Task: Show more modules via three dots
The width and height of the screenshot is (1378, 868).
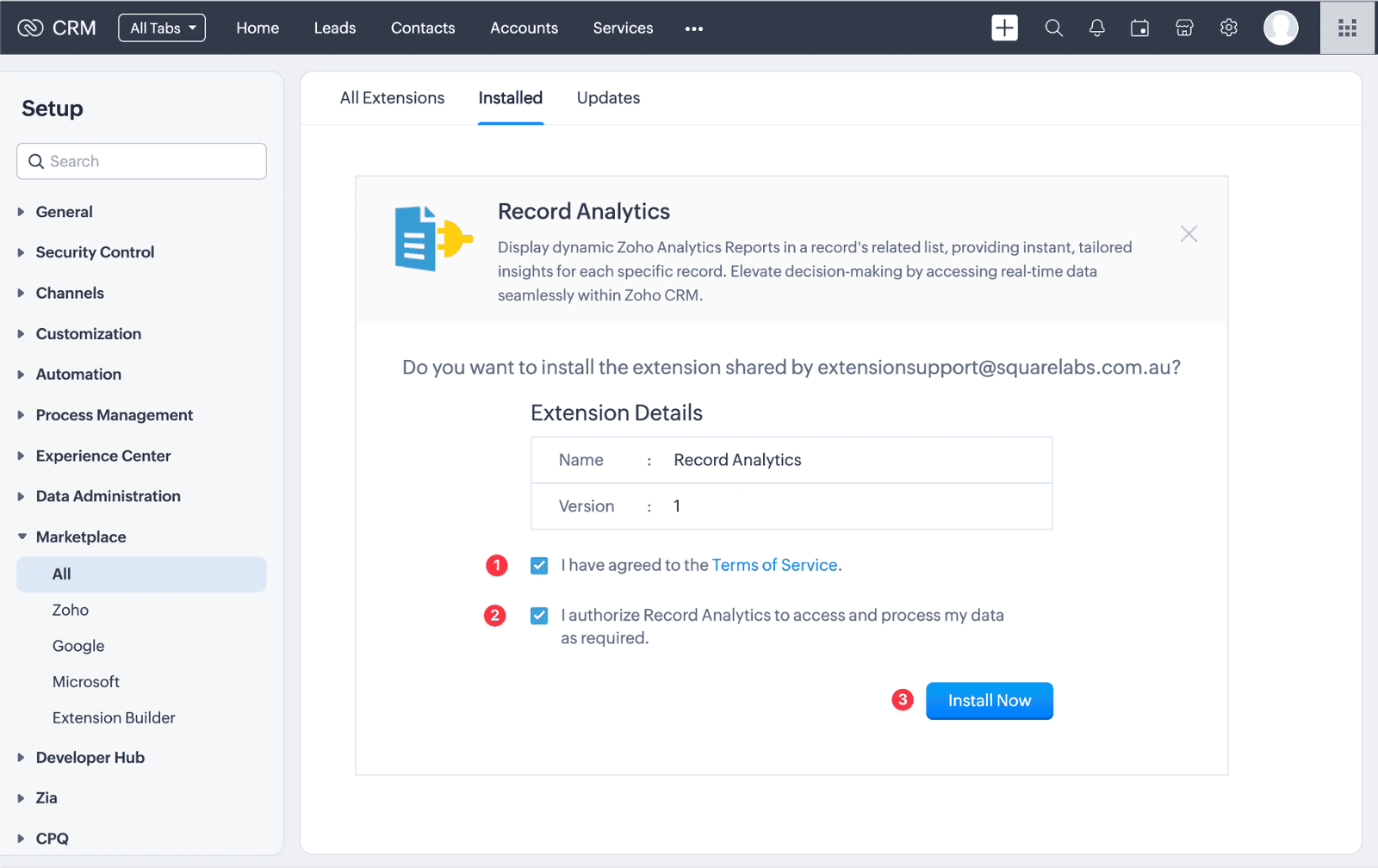Action: tap(694, 28)
